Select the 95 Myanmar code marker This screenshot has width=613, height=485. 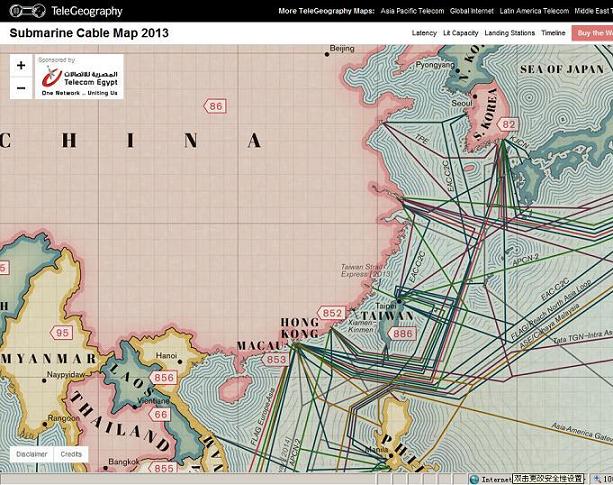tap(63, 333)
